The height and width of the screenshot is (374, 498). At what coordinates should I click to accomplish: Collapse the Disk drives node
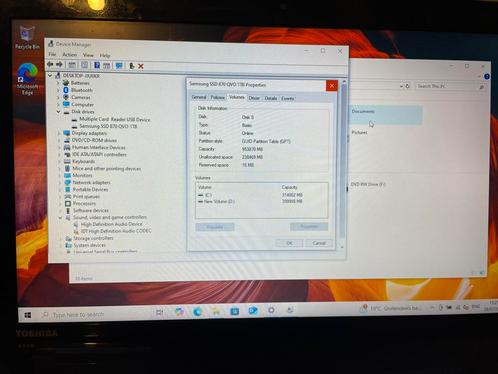[x=58, y=112]
